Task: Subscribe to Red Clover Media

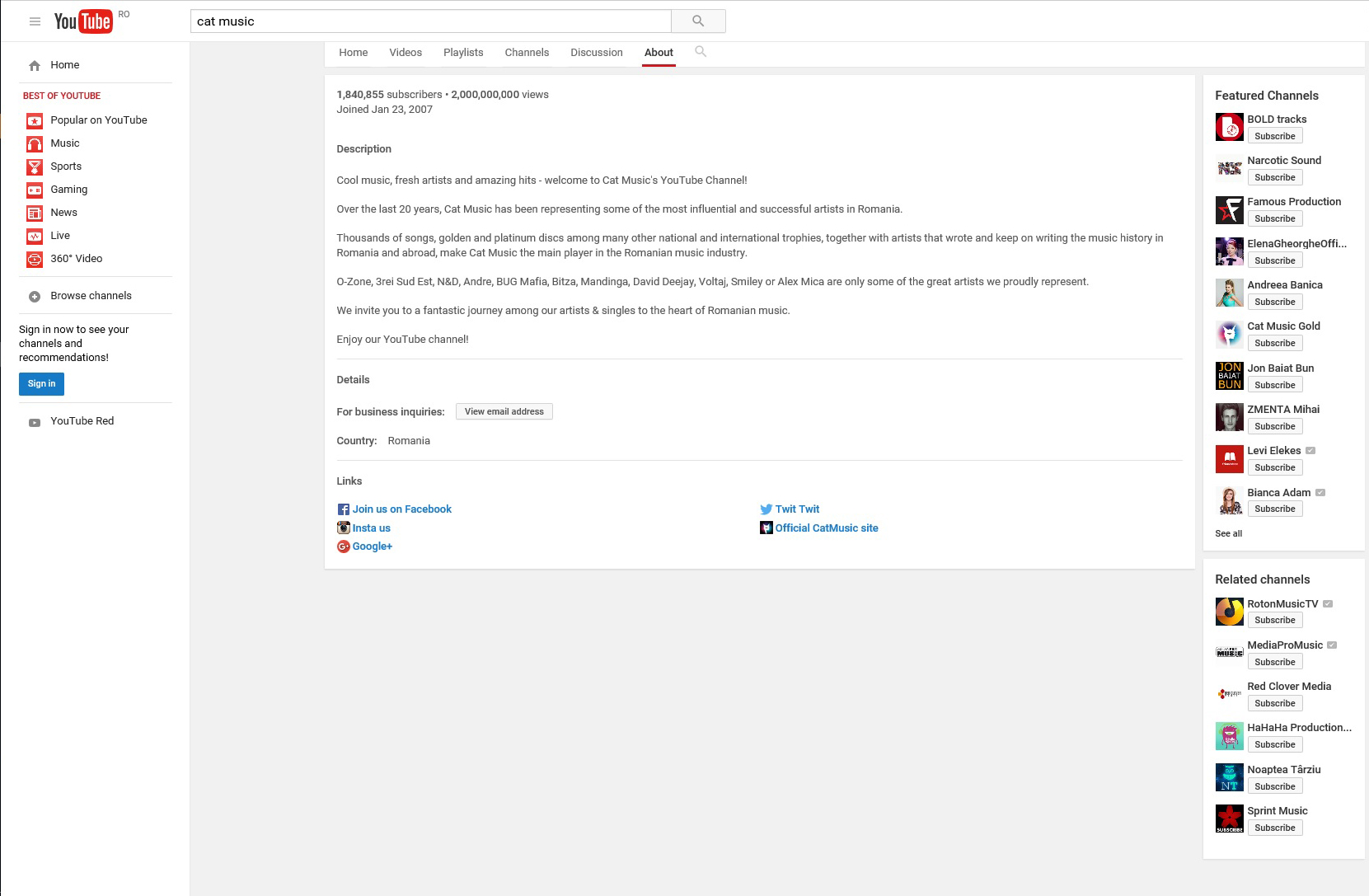Action: click(1275, 703)
